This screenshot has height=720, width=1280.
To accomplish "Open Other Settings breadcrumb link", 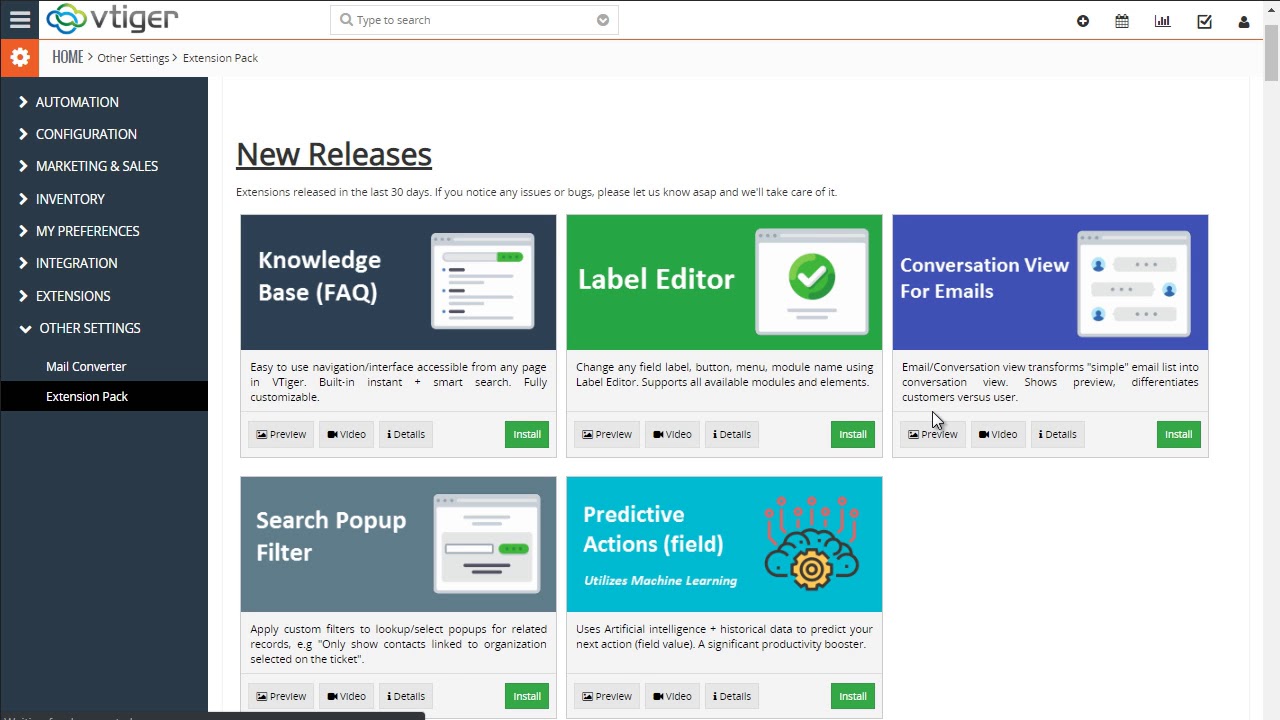I will click(133, 58).
